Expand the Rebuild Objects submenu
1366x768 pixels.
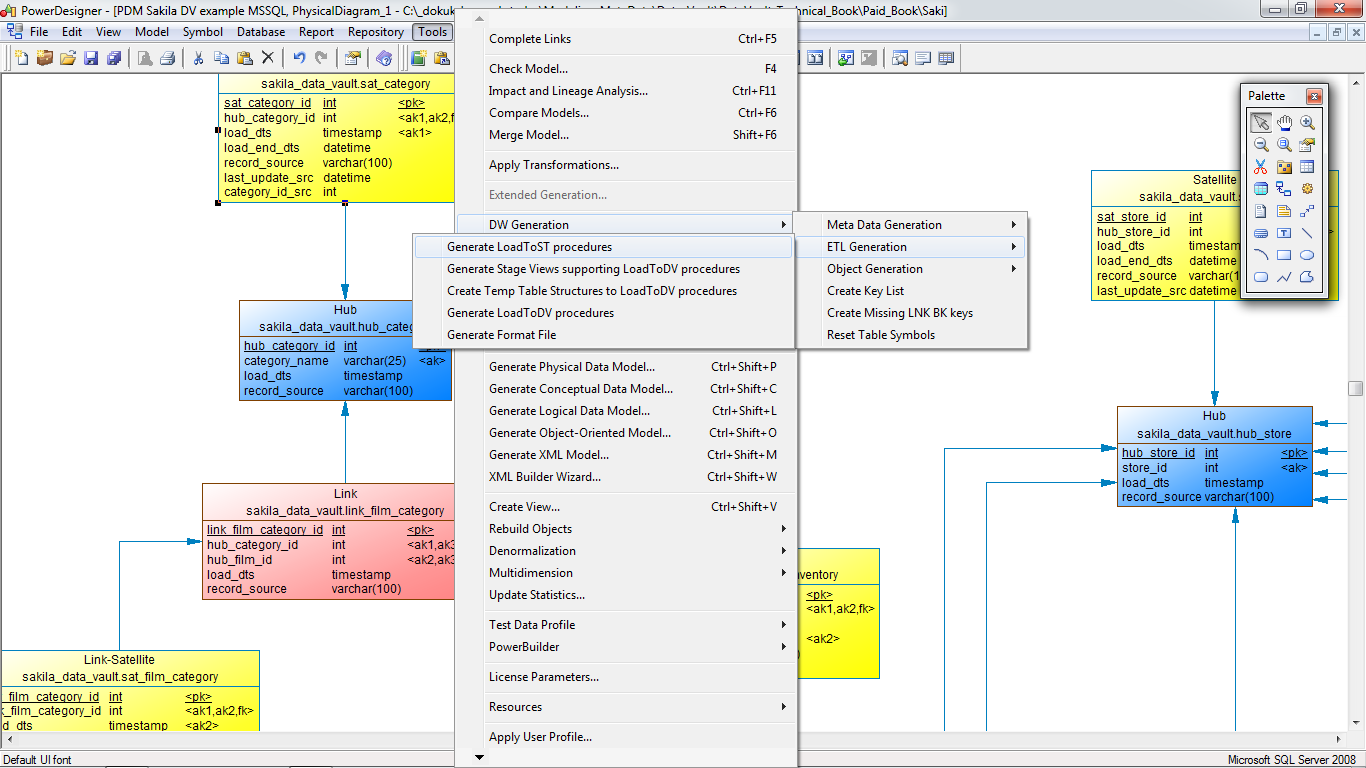627,529
